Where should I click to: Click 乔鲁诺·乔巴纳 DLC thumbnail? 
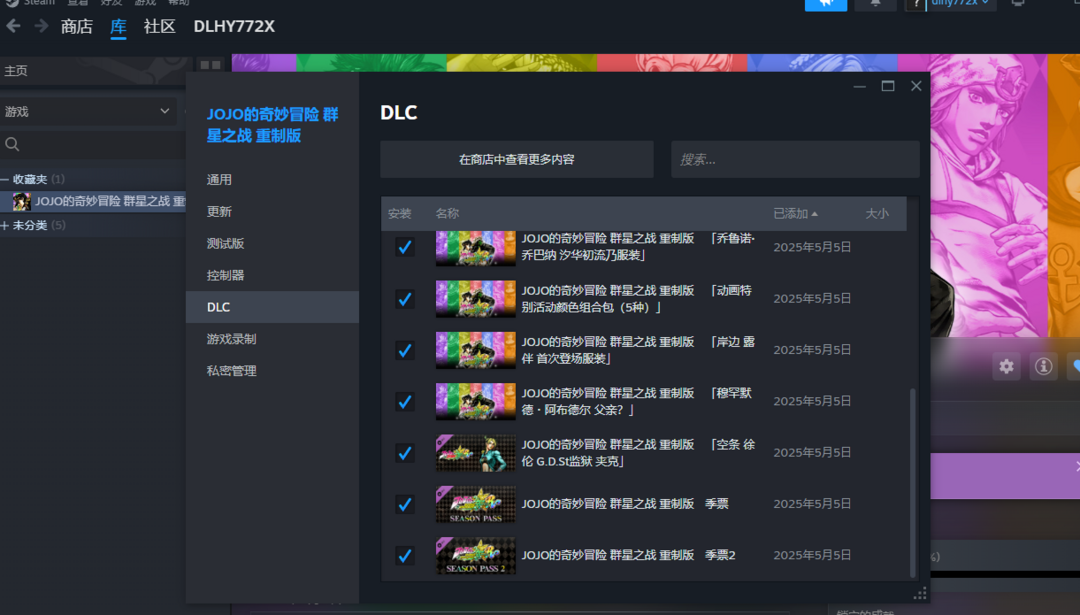[475, 248]
